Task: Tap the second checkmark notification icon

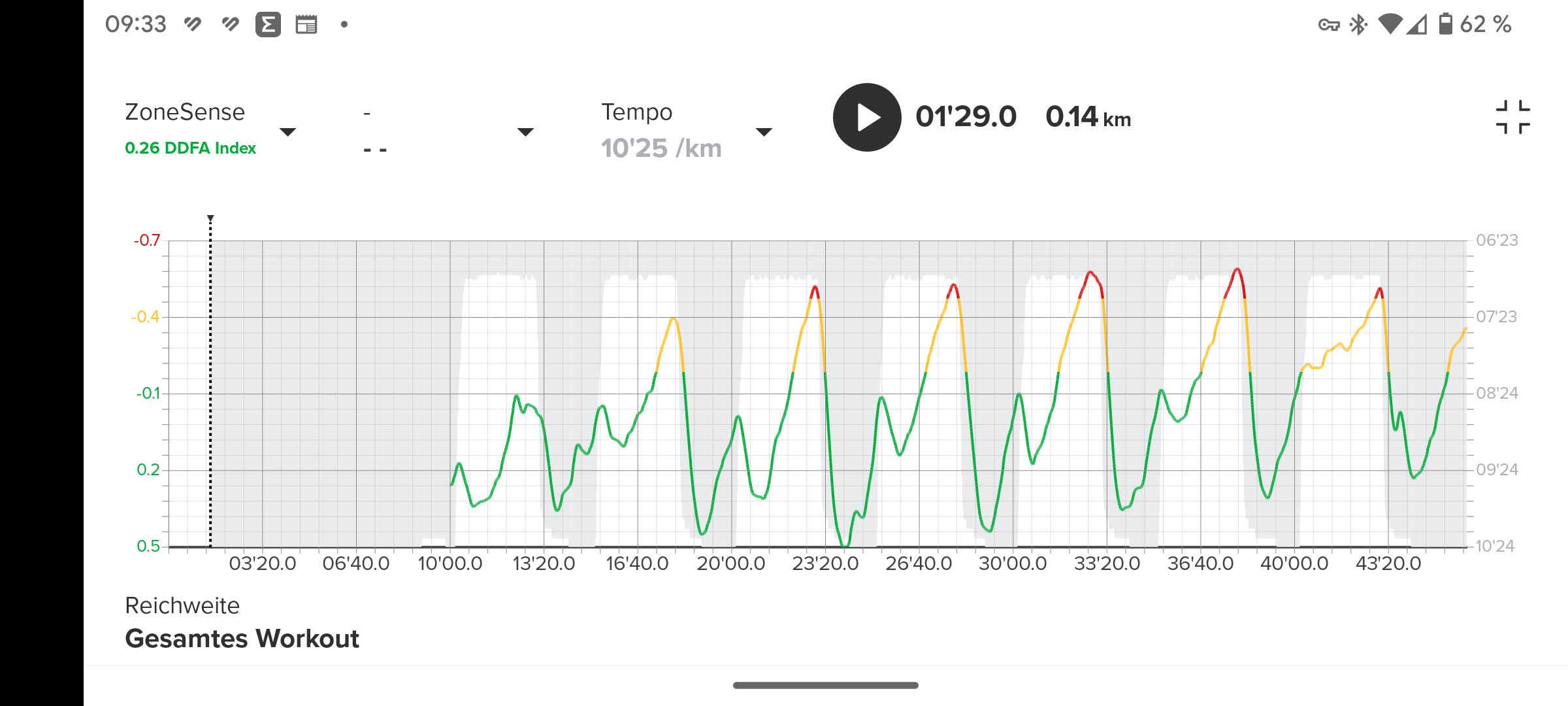Action: pyautogui.click(x=230, y=25)
